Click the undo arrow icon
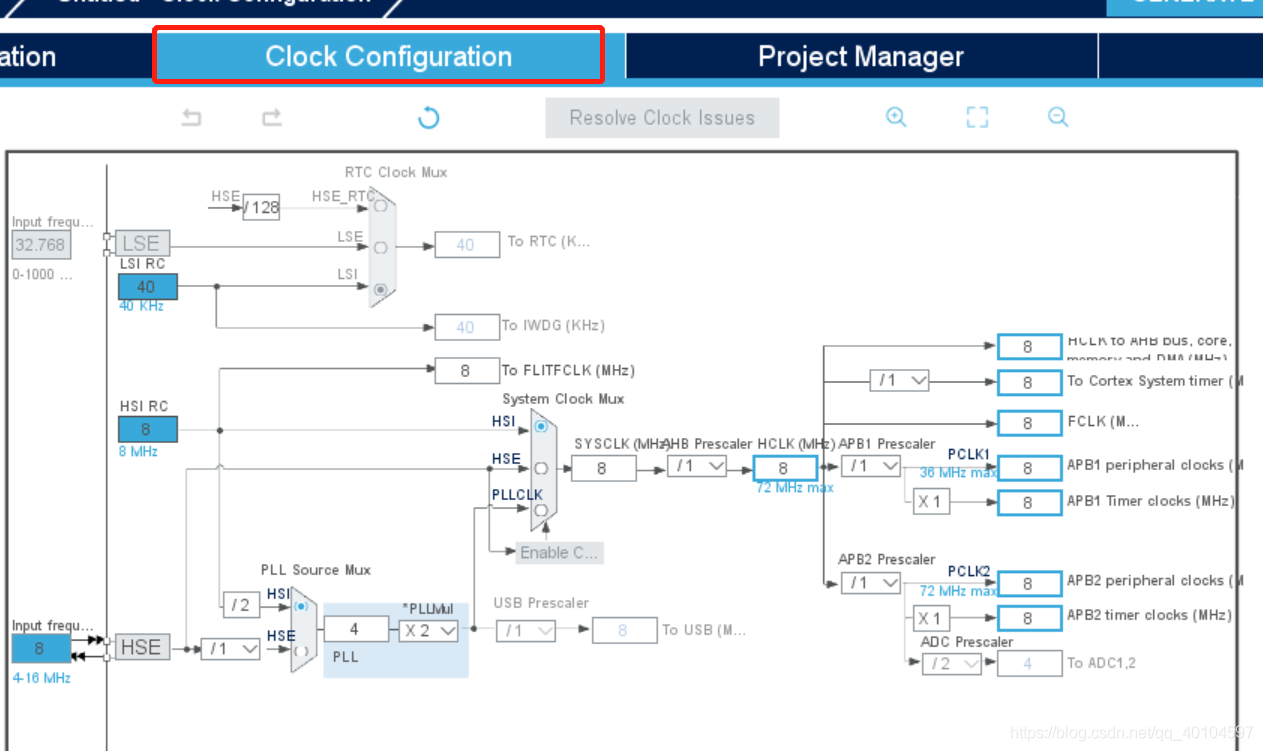The image size is (1263, 751). 191,118
